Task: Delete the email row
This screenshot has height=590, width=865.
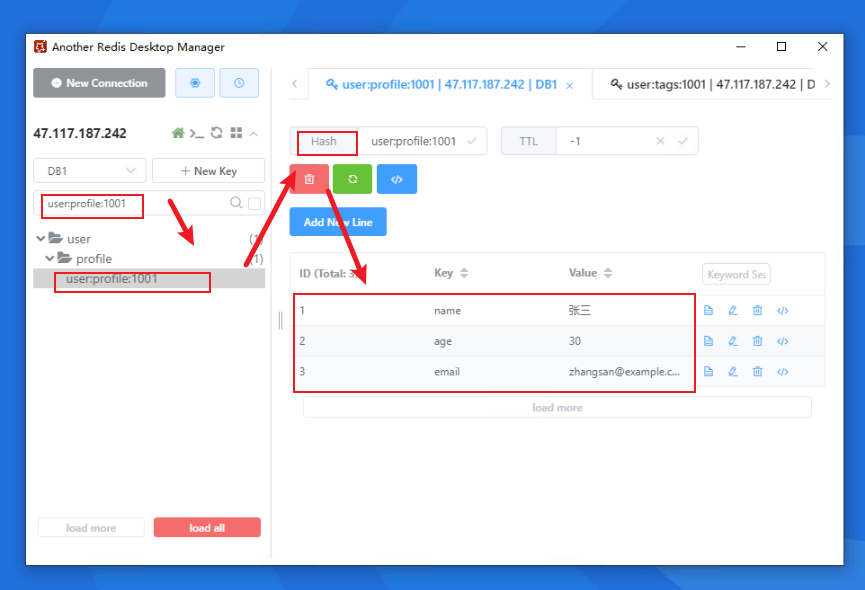Action: pos(757,372)
